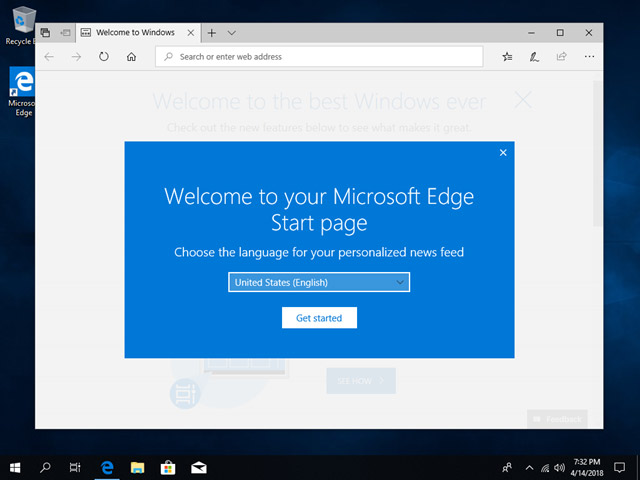Minimize the Edge window
This screenshot has width=640, height=480.
tap(531, 33)
